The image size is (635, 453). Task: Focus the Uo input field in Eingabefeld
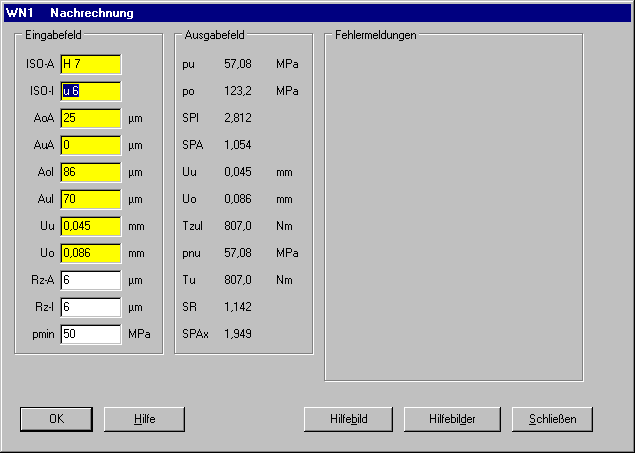[x=90, y=253]
